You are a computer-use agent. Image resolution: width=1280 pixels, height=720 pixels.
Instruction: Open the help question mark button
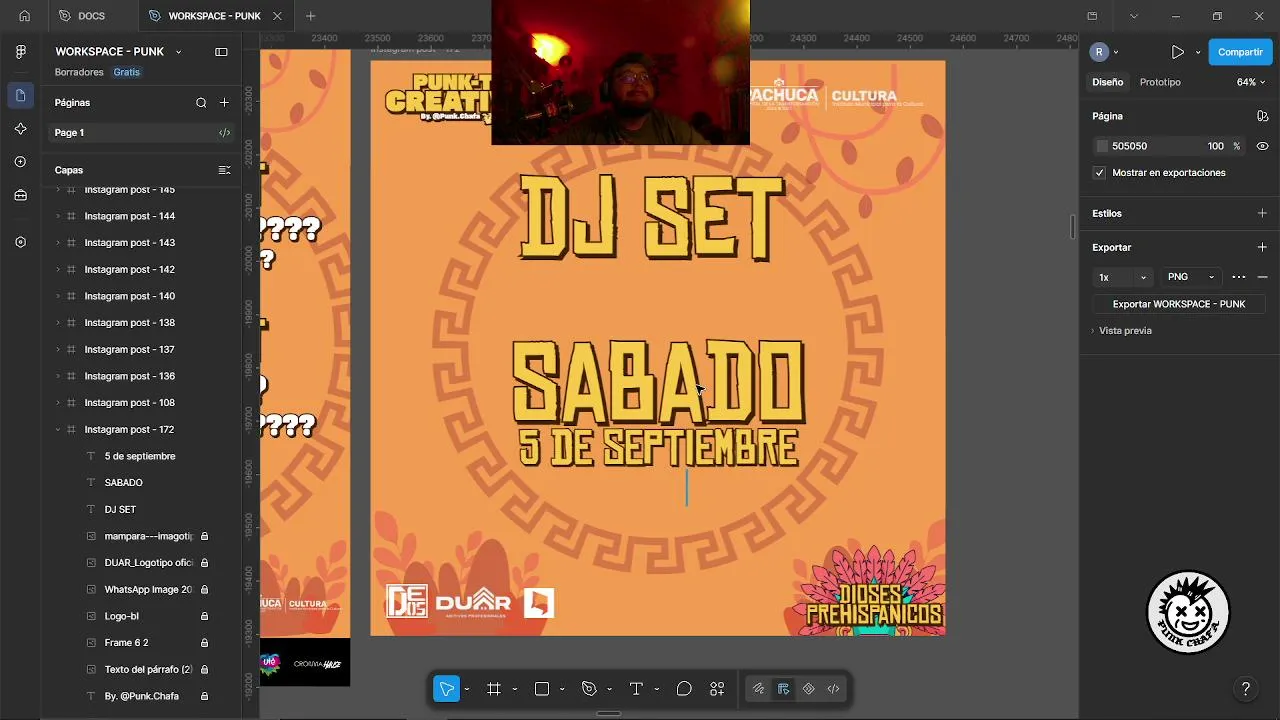tap(1245, 689)
